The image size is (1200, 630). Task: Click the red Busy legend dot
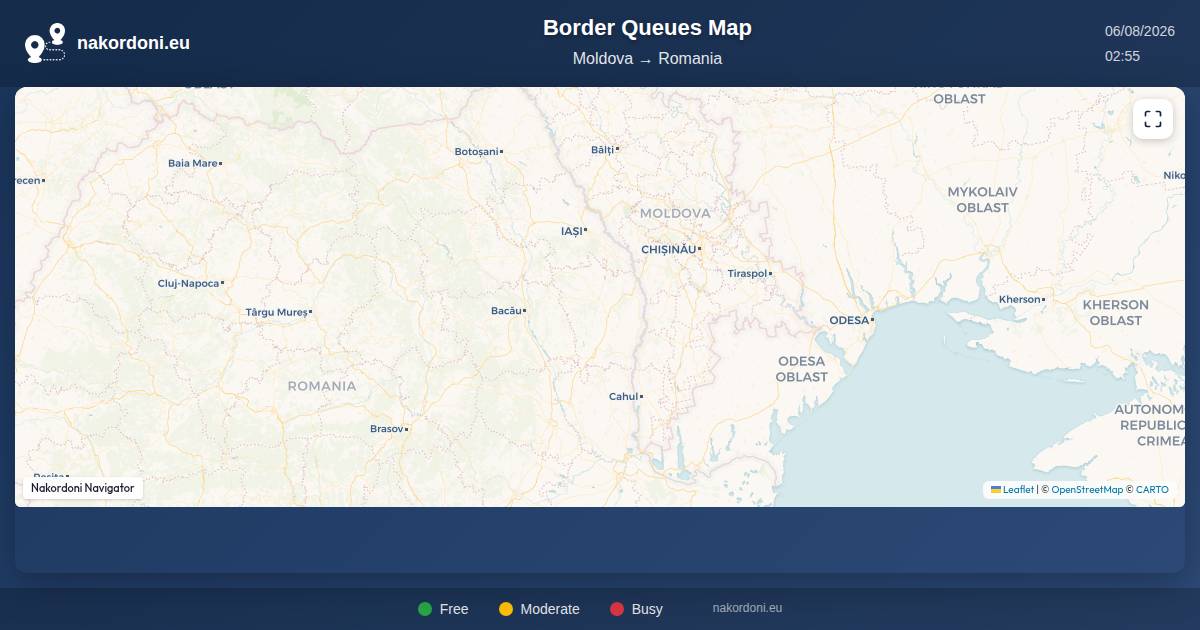click(617, 609)
